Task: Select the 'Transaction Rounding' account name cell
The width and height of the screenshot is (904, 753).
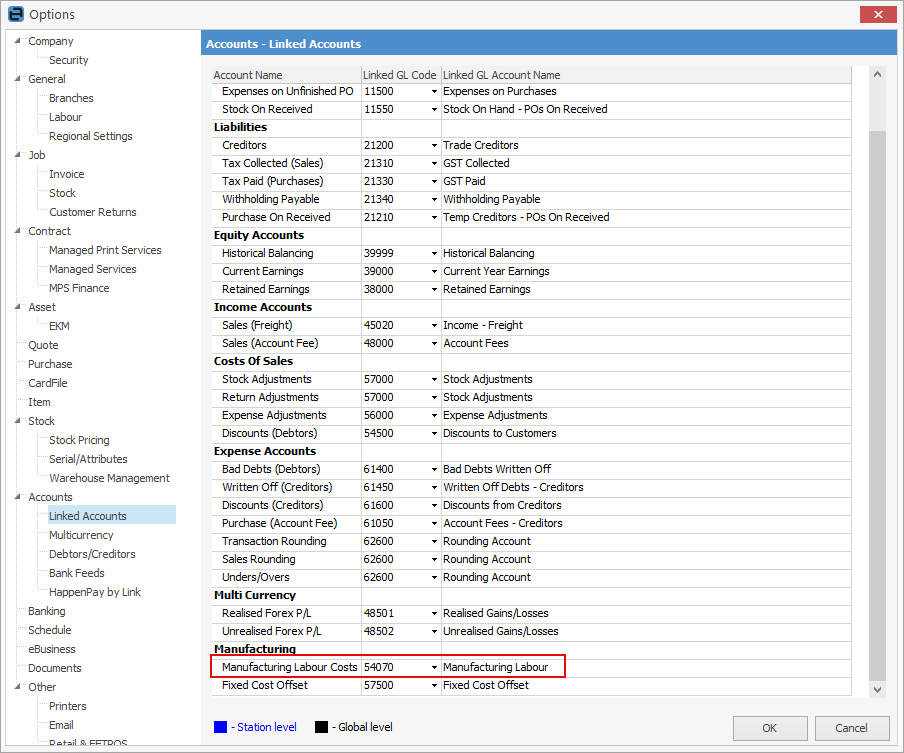Action: point(287,541)
